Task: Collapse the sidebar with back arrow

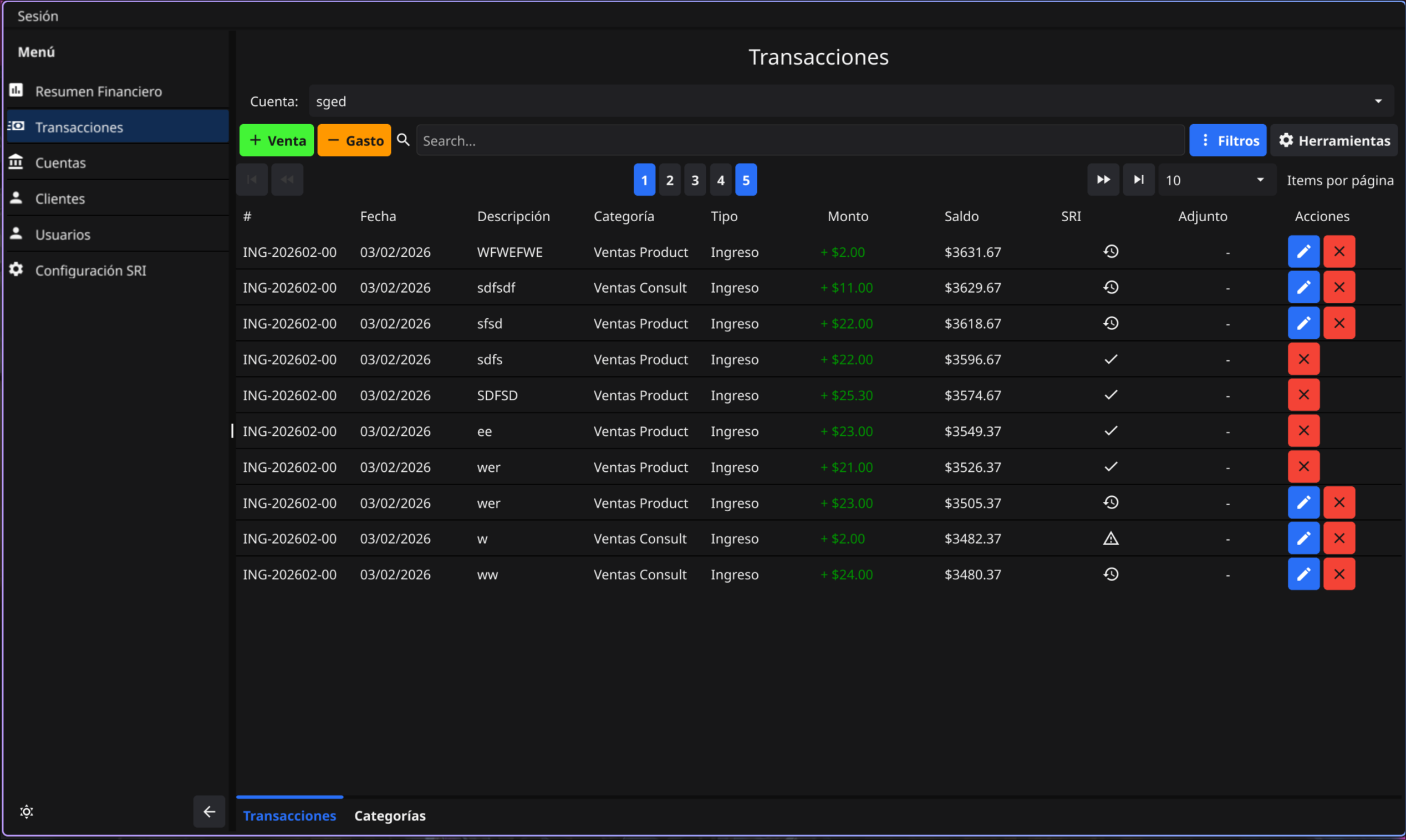Action: (209, 812)
